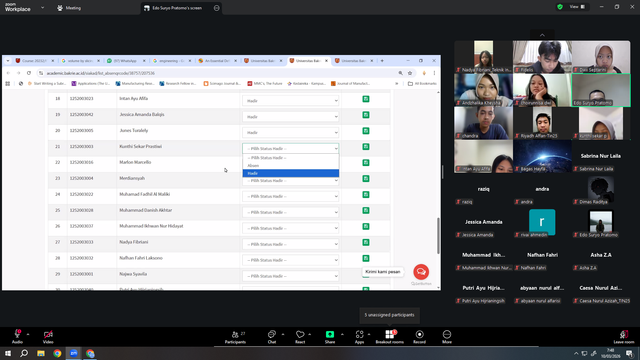
Task: Click the encryption shield icon in Zoom
Action: [x=560, y=7]
